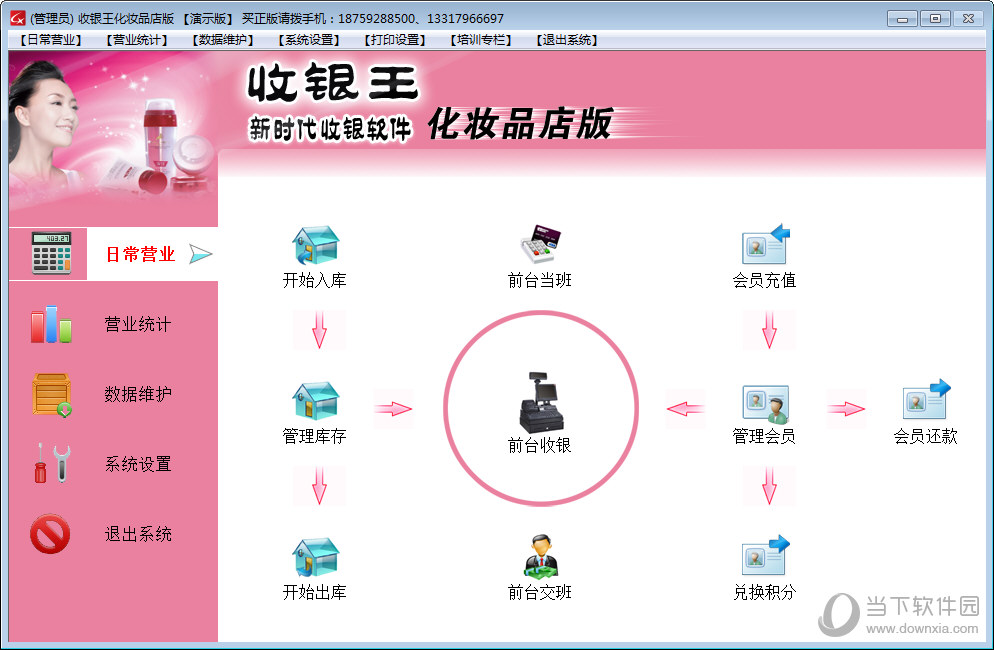This screenshot has height=650, width=994.
Task: Open the 前台收银 cash register icon
Action: point(541,402)
